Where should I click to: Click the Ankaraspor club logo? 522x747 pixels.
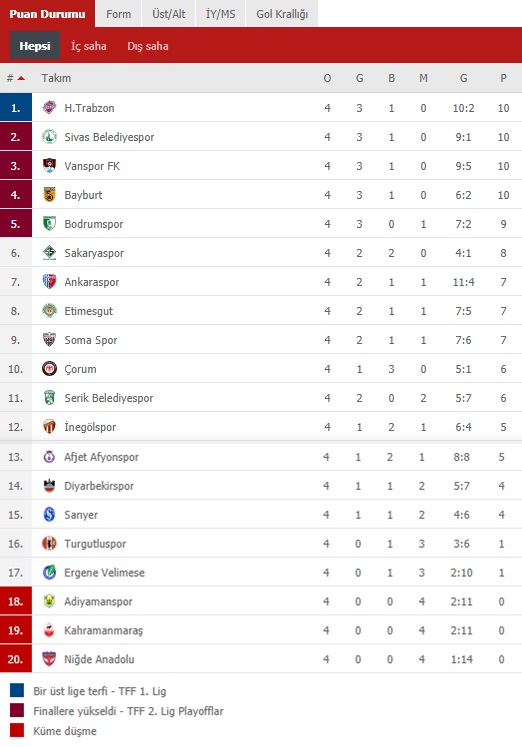click(x=49, y=282)
